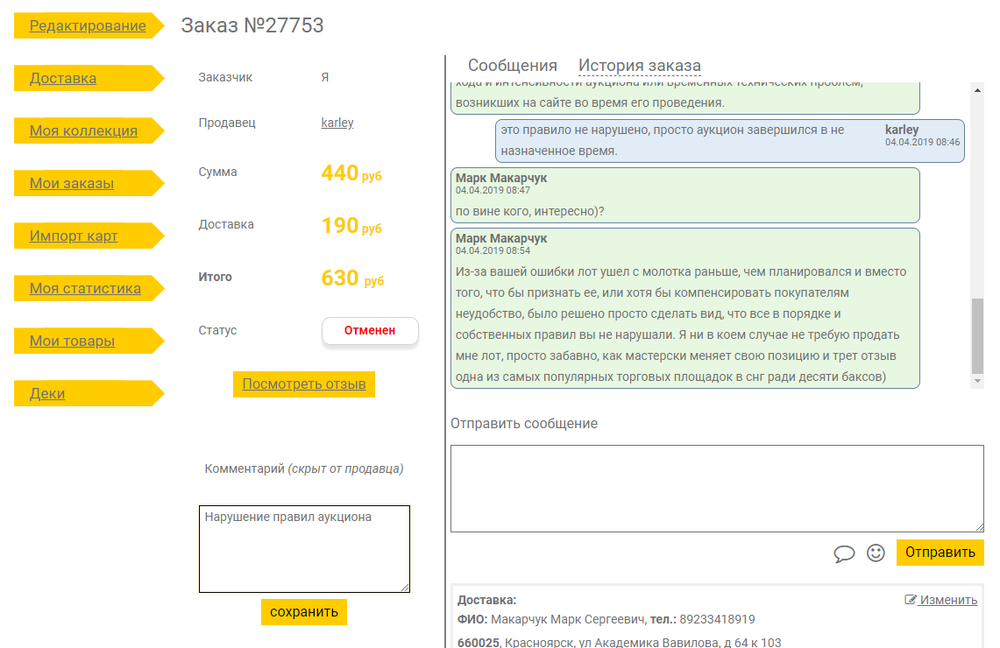Save the comment with сохранить button
Image resolution: width=1000 pixels, height=648 pixels.
point(303,612)
